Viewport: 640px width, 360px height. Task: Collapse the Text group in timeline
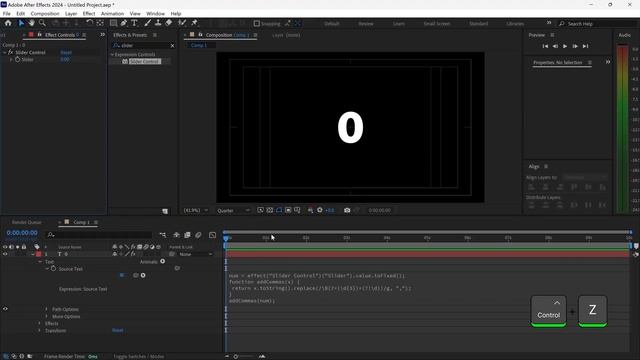pyautogui.click(x=40, y=262)
